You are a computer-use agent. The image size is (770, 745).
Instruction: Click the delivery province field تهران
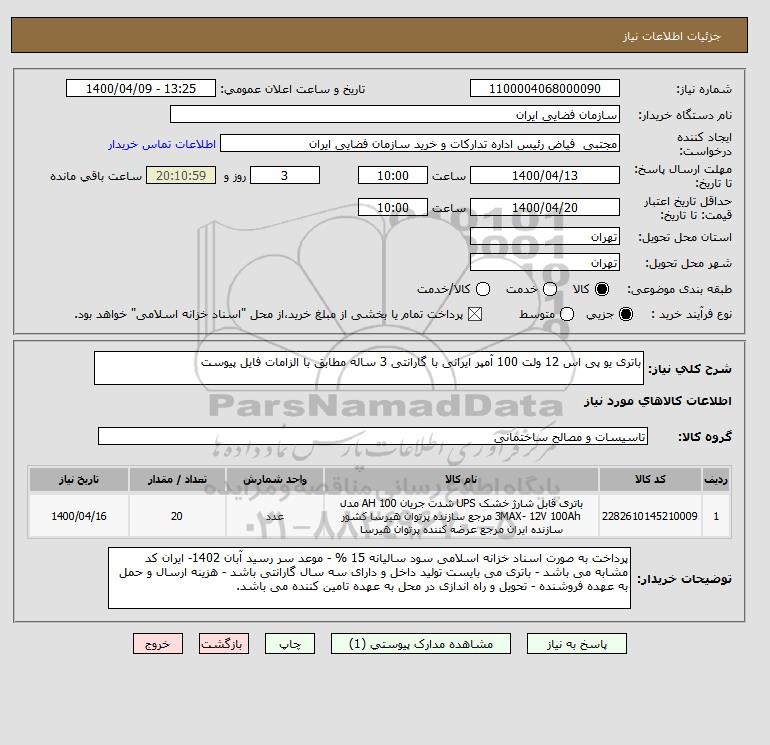545,237
